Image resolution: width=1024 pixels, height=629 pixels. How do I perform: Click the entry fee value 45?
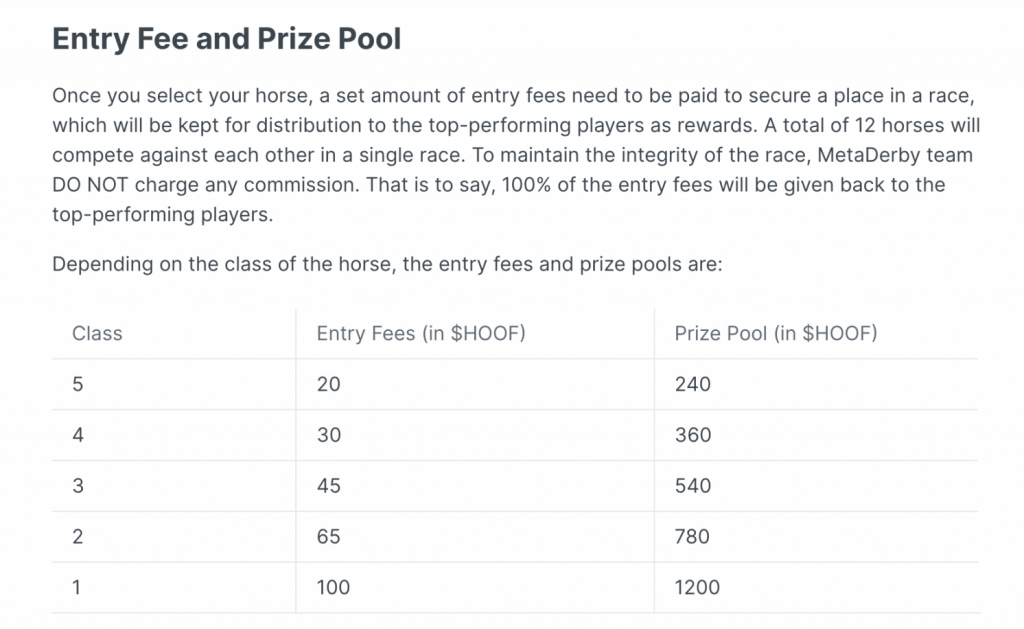pyautogui.click(x=328, y=486)
